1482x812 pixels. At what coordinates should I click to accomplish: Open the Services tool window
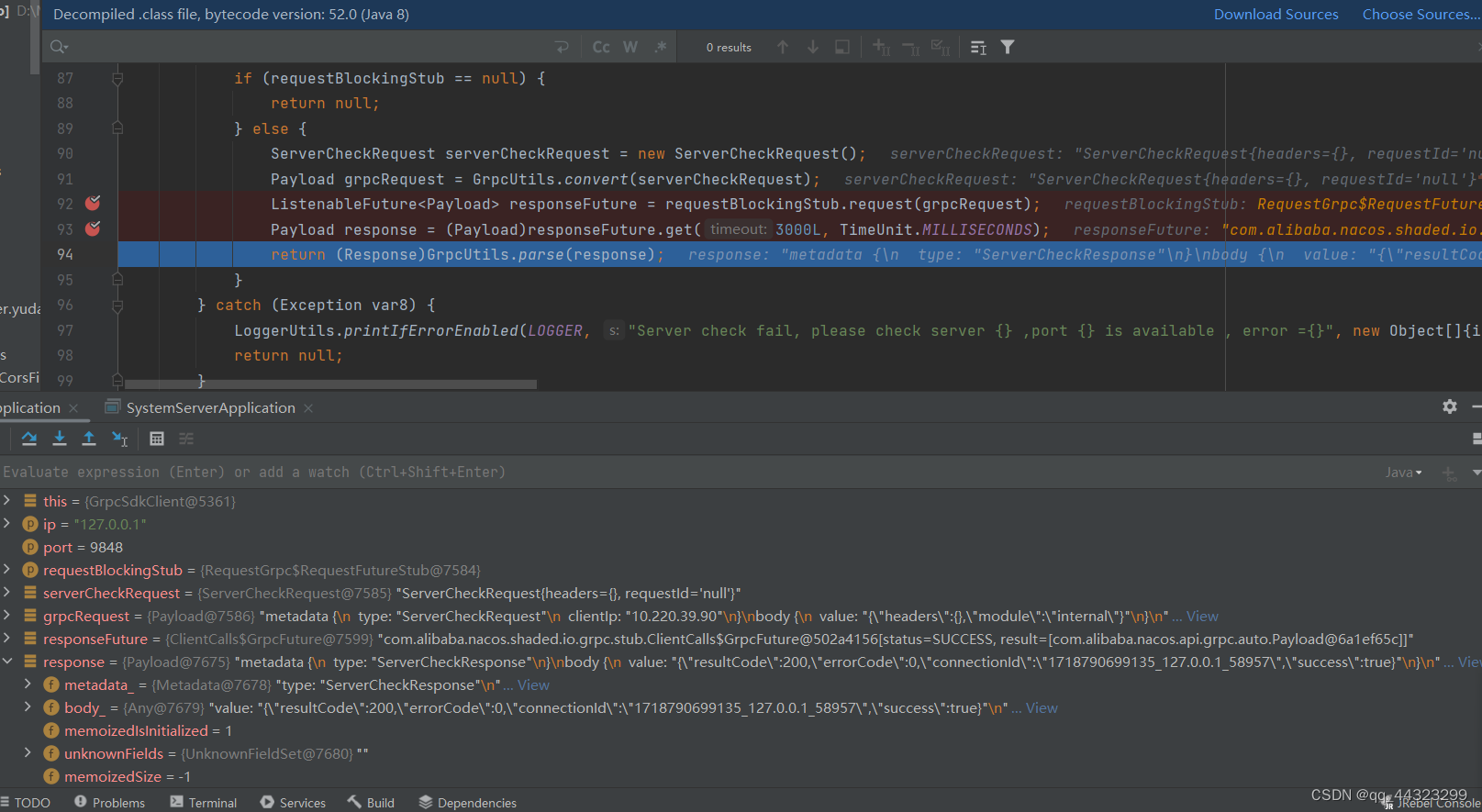[293, 802]
